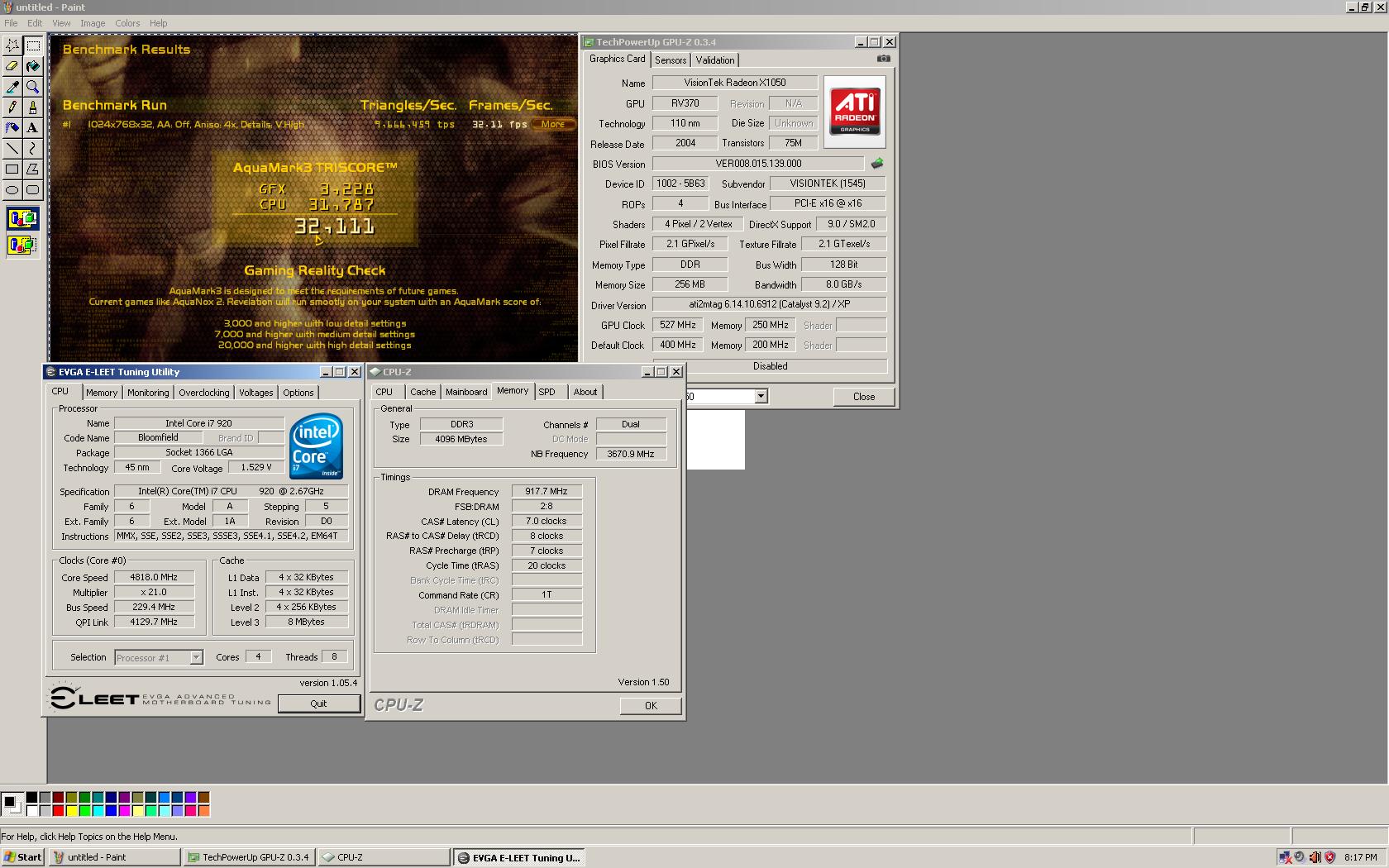Screen dimensions: 1389x868
Task: Switch to the Validation tab in GPU-Z
Action: pos(715,60)
